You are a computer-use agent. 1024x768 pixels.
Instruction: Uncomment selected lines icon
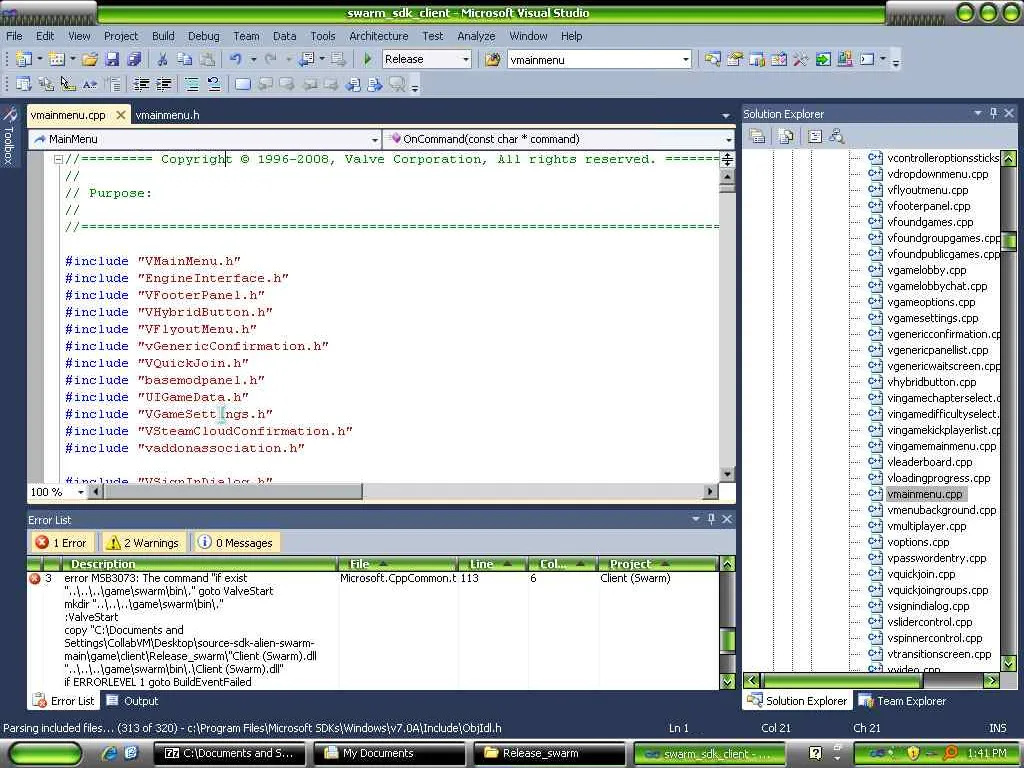214,84
